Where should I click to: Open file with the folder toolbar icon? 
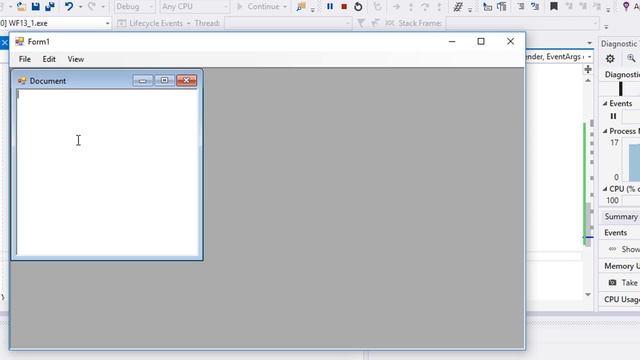click(21, 7)
